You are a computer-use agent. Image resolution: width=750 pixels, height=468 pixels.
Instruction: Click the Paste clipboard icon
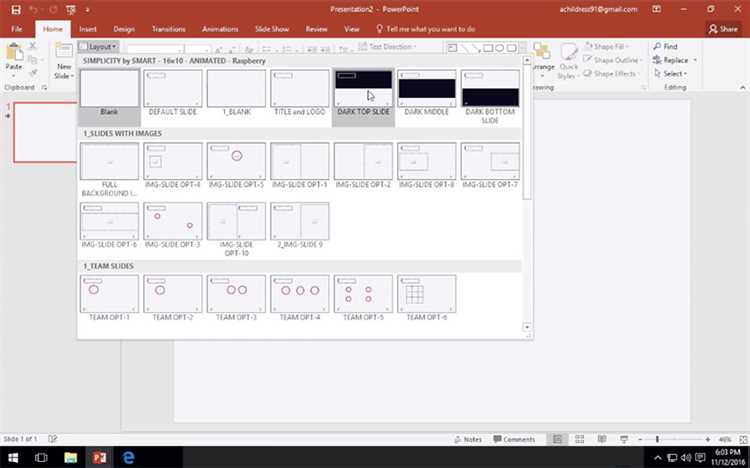(x=14, y=52)
